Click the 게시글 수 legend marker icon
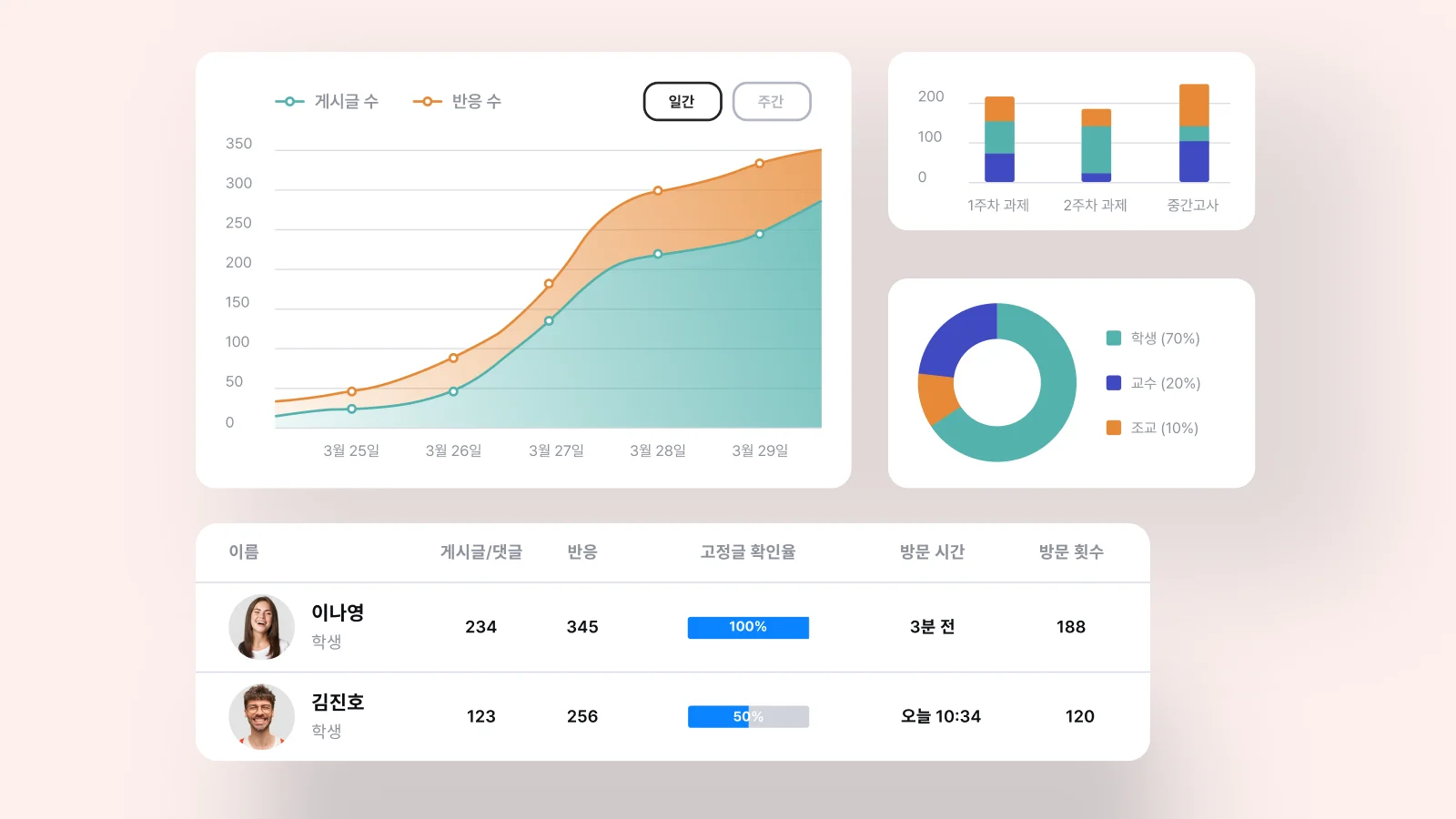Screen dimensions: 1456x819 pyautogui.click(x=289, y=101)
